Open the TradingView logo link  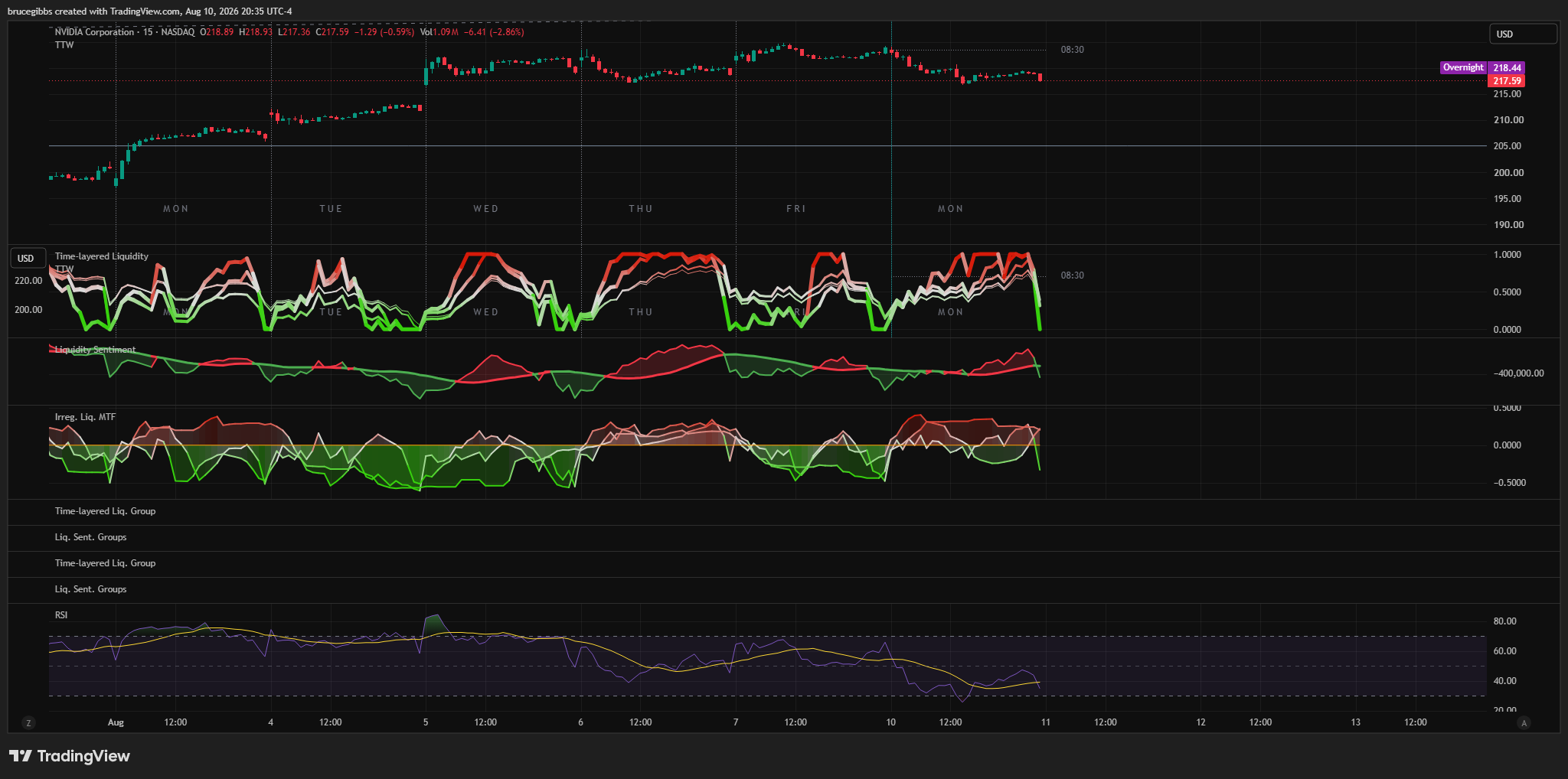pos(70,756)
